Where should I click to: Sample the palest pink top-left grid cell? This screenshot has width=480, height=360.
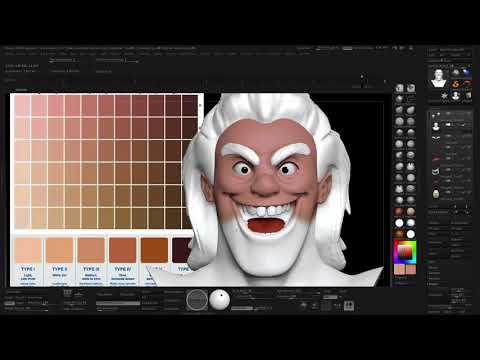pos(22,105)
